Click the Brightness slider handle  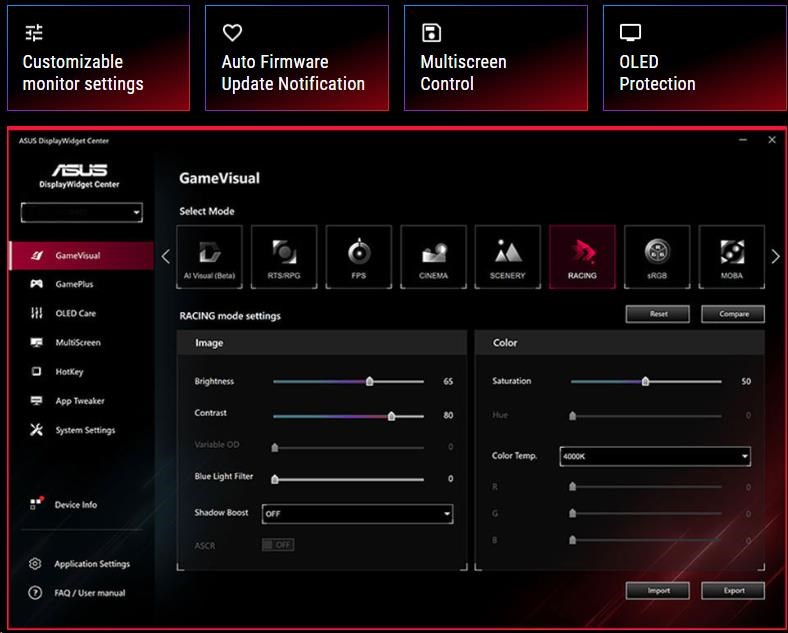pyautogui.click(x=370, y=381)
